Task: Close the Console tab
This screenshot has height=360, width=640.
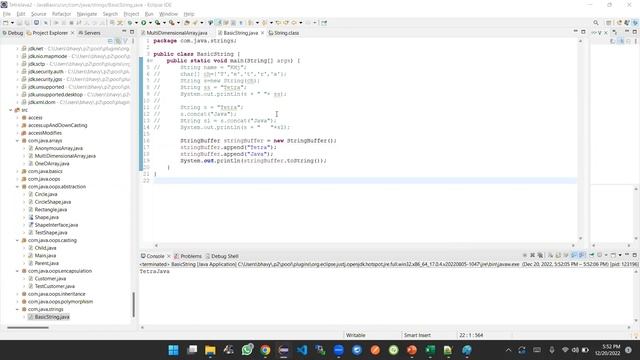Action: pos(169,256)
